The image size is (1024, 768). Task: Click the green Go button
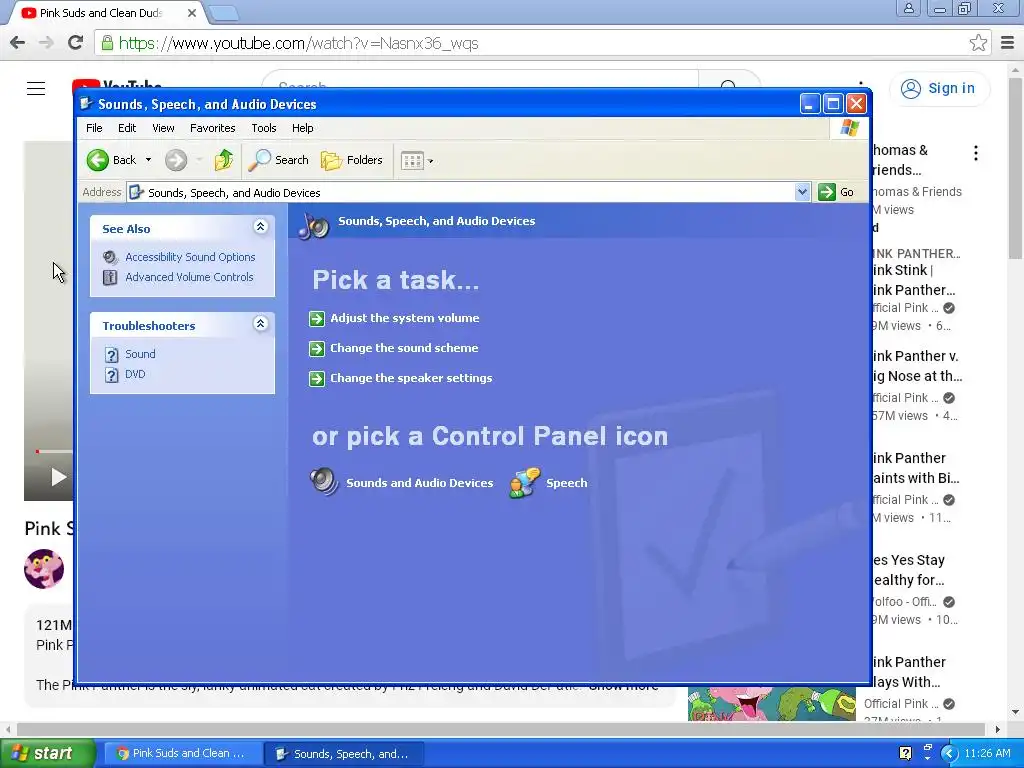[837, 192]
